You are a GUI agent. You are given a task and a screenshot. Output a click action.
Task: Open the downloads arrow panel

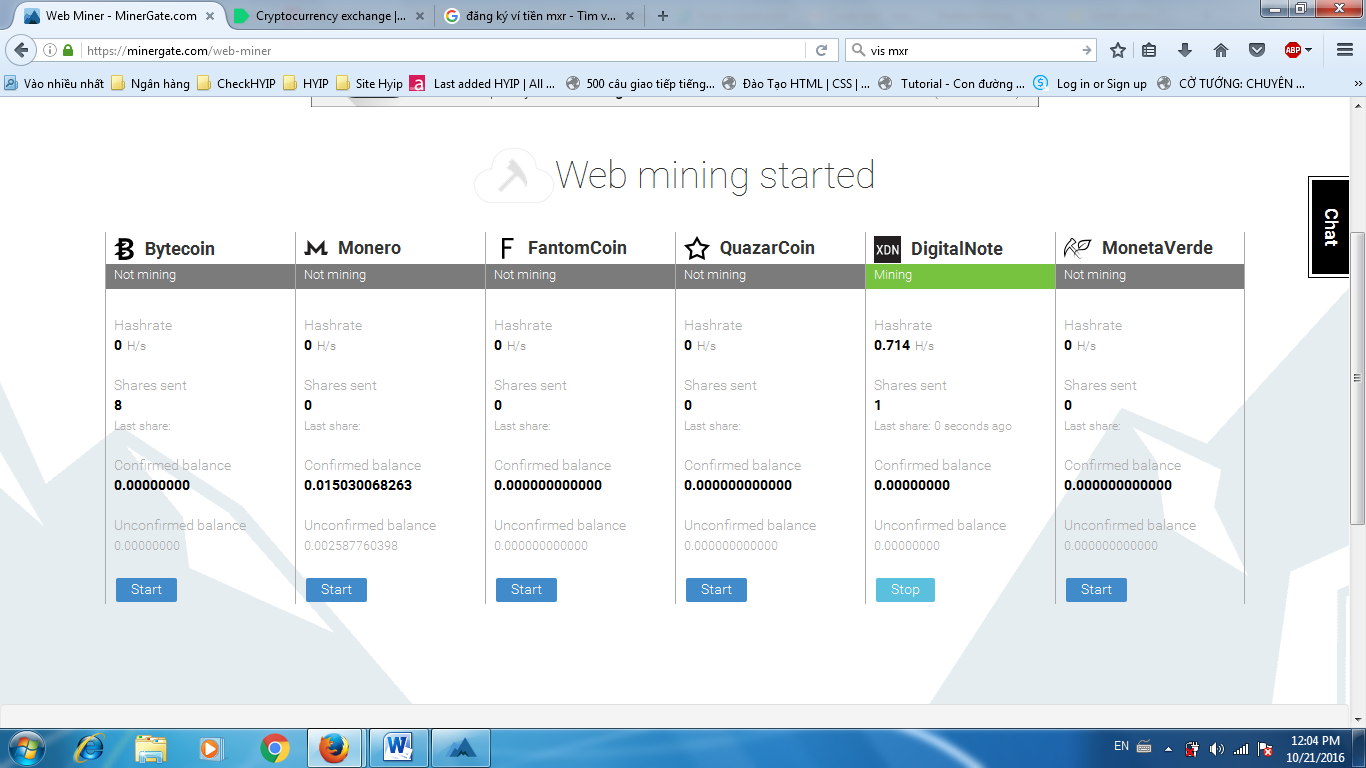pyautogui.click(x=1185, y=50)
